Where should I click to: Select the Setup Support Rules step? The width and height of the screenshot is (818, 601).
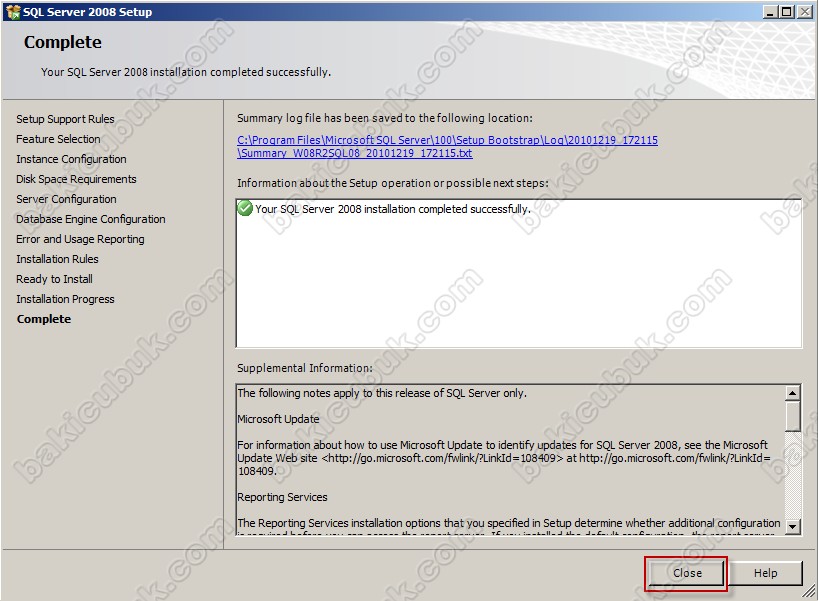(x=65, y=119)
